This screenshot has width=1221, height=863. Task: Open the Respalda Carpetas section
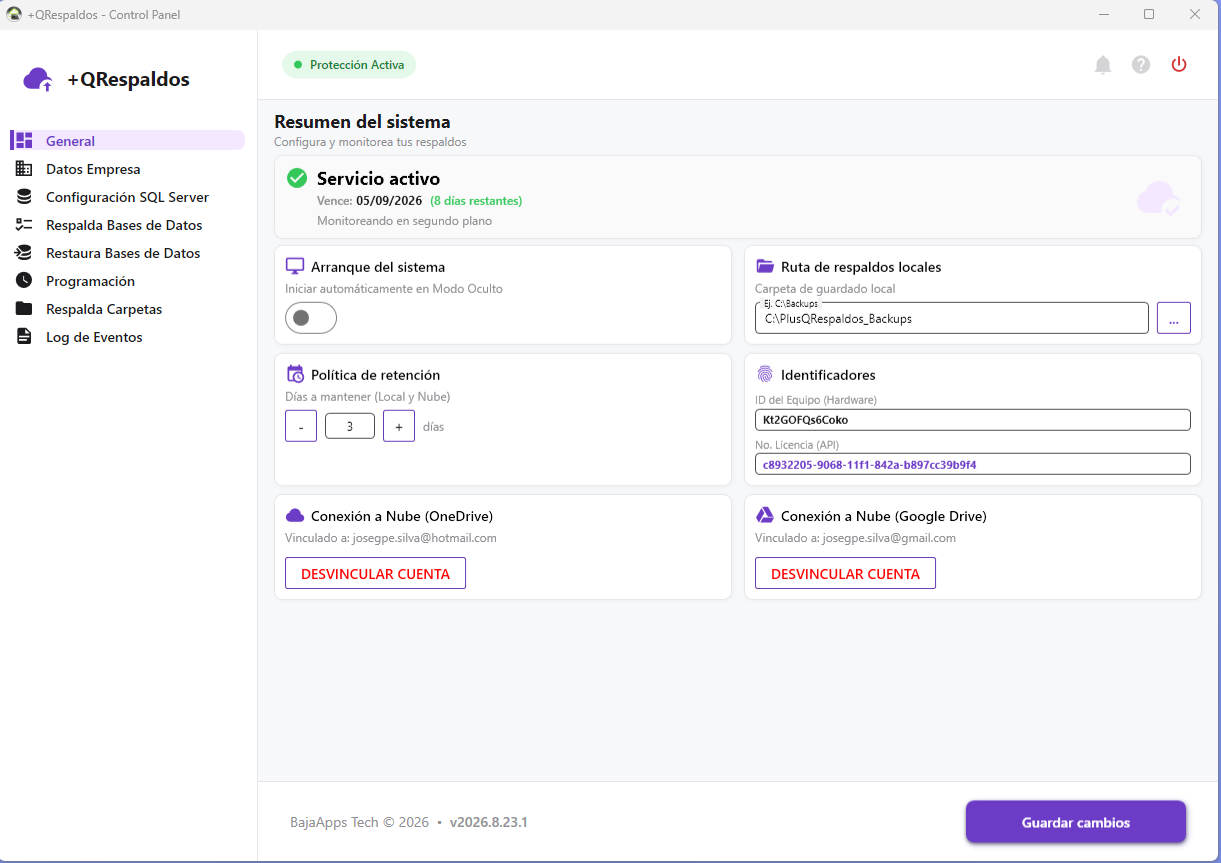[x=127, y=309]
